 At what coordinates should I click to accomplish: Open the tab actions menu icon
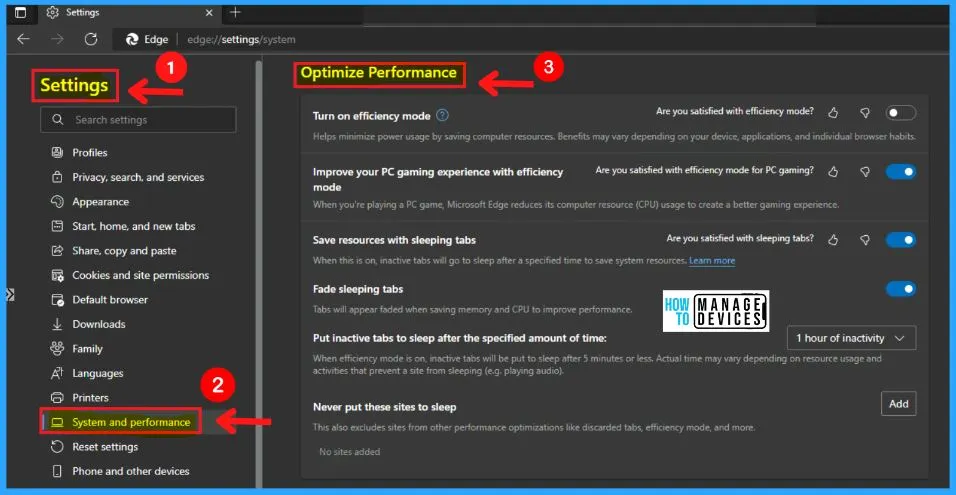[21, 12]
